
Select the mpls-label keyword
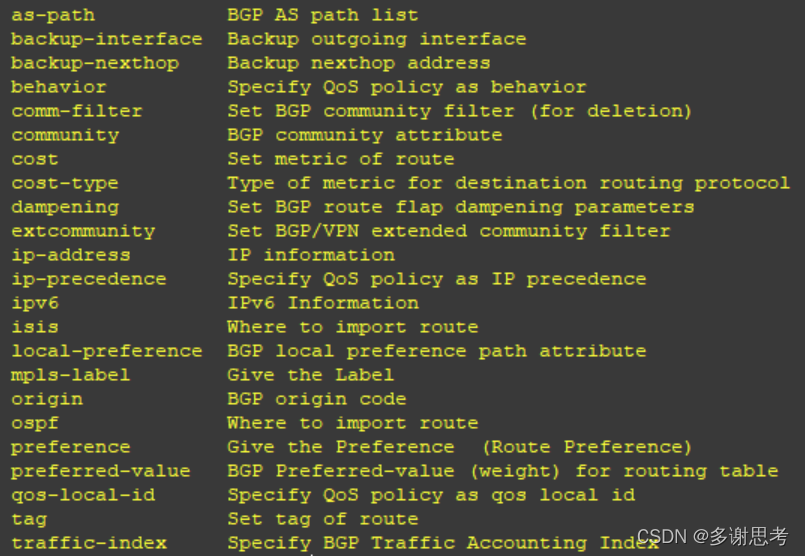(x=71, y=375)
